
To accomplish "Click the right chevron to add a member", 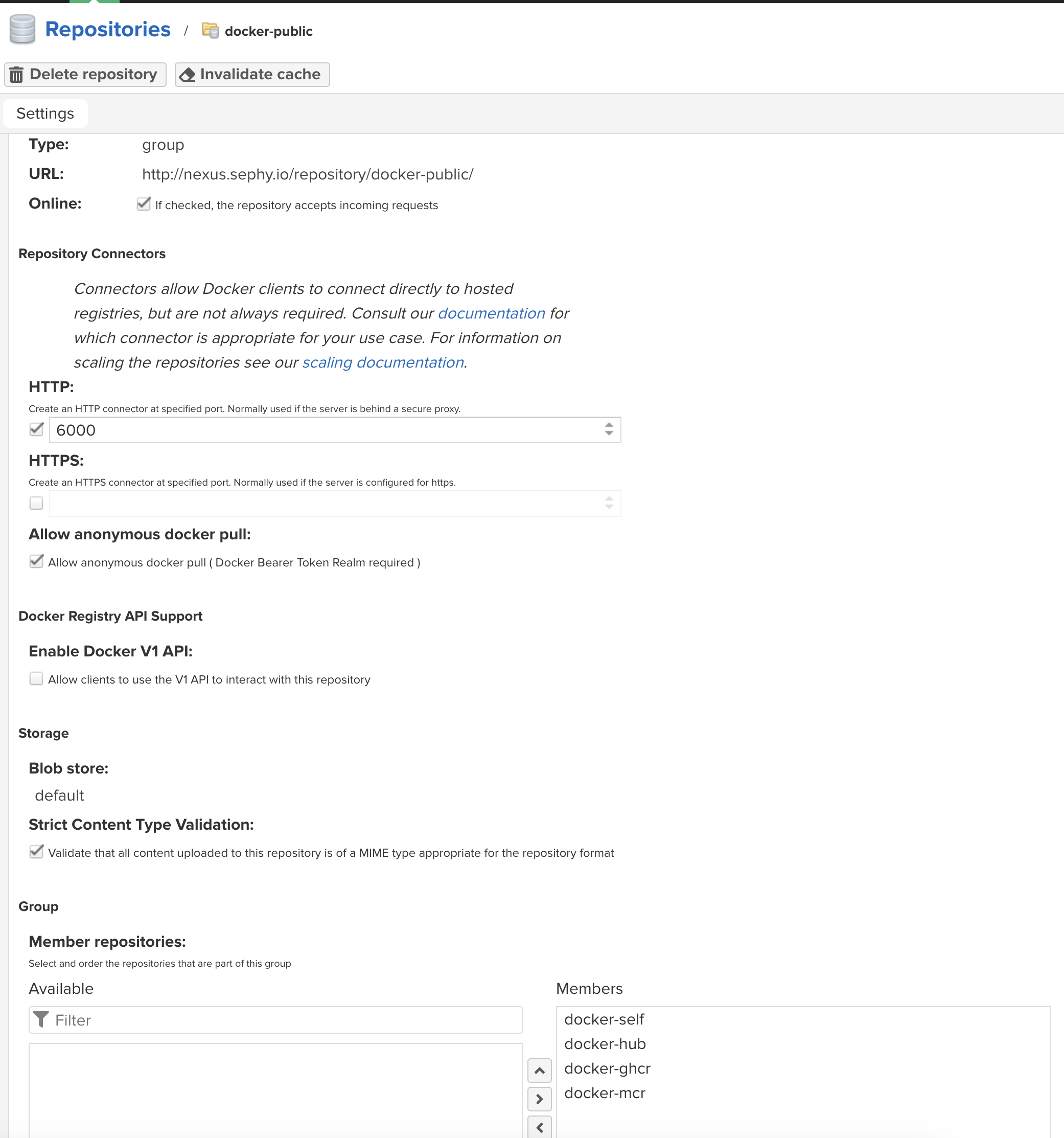I will point(539,1099).
